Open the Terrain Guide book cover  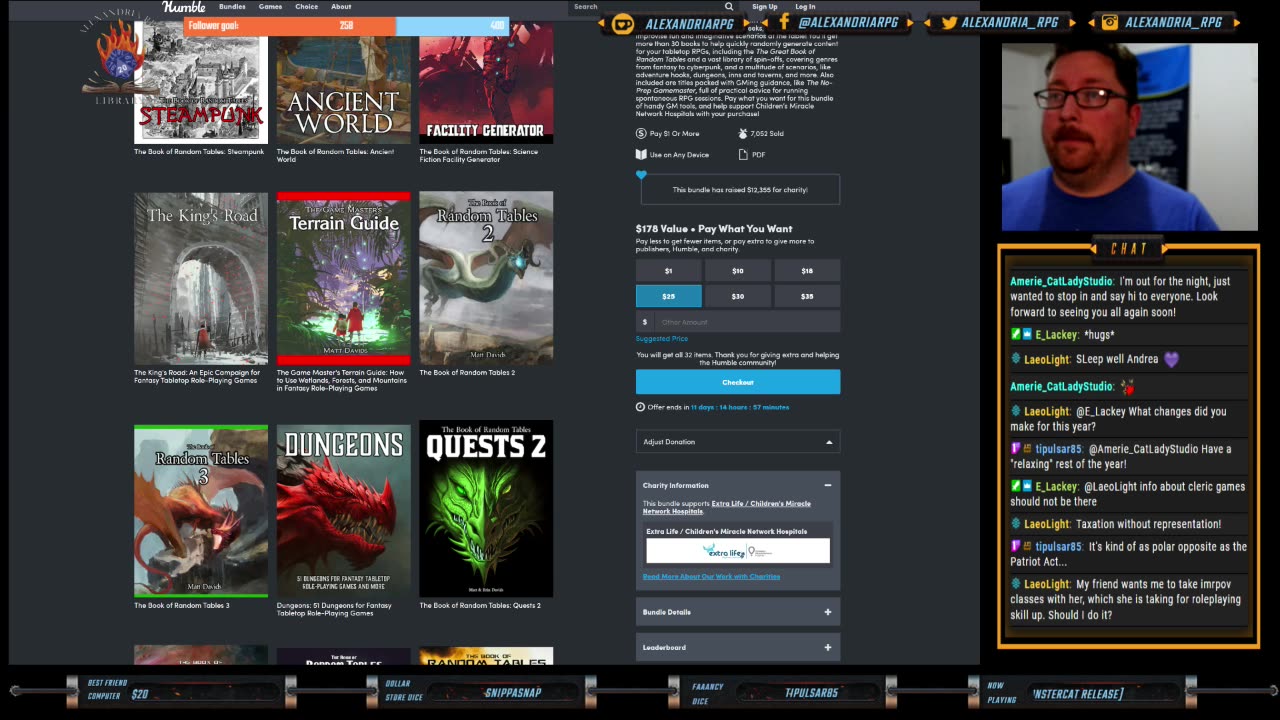[x=343, y=278]
